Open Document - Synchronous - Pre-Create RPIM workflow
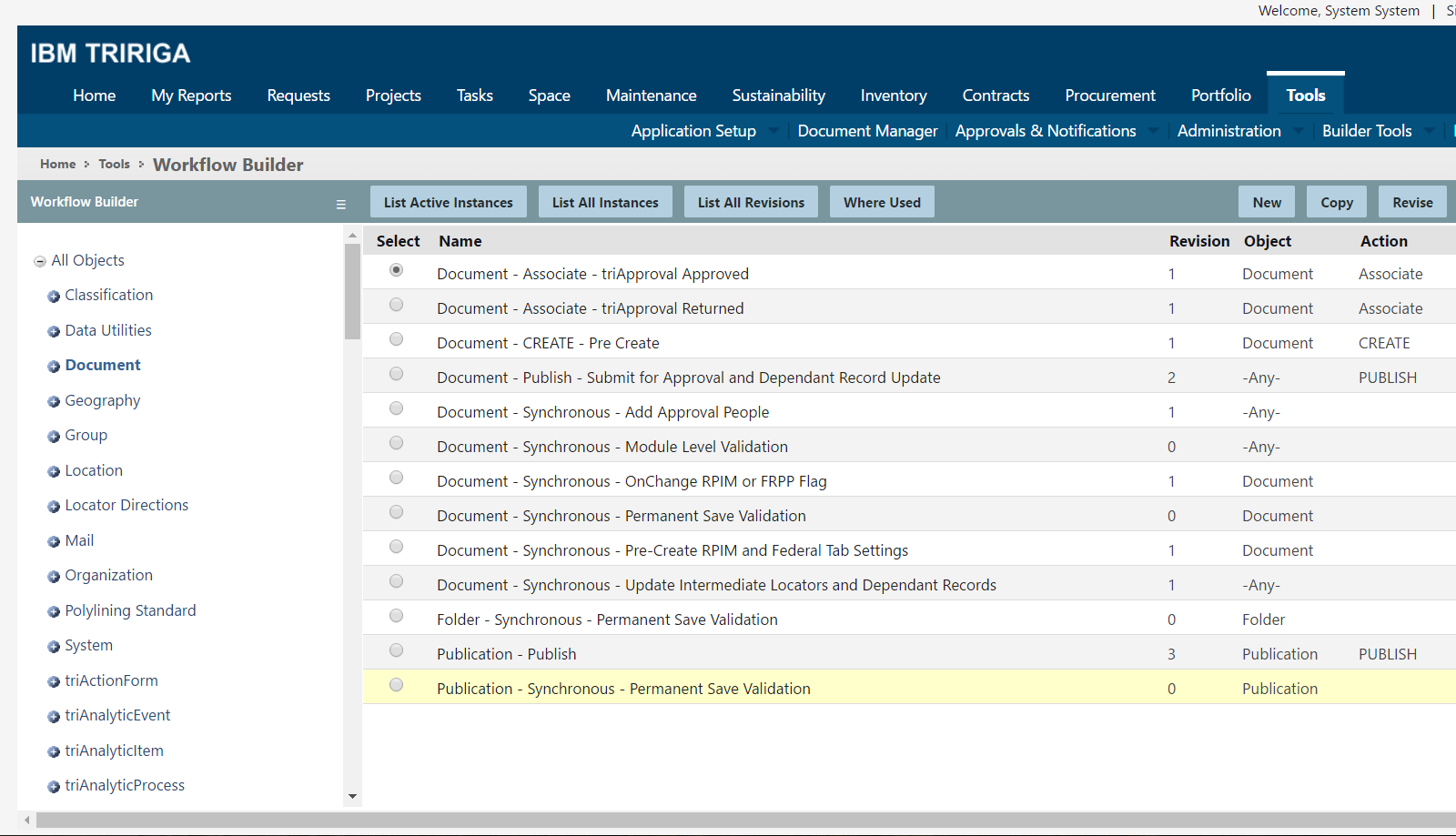The width and height of the screenshot is (1456, 836). (672, 550)
